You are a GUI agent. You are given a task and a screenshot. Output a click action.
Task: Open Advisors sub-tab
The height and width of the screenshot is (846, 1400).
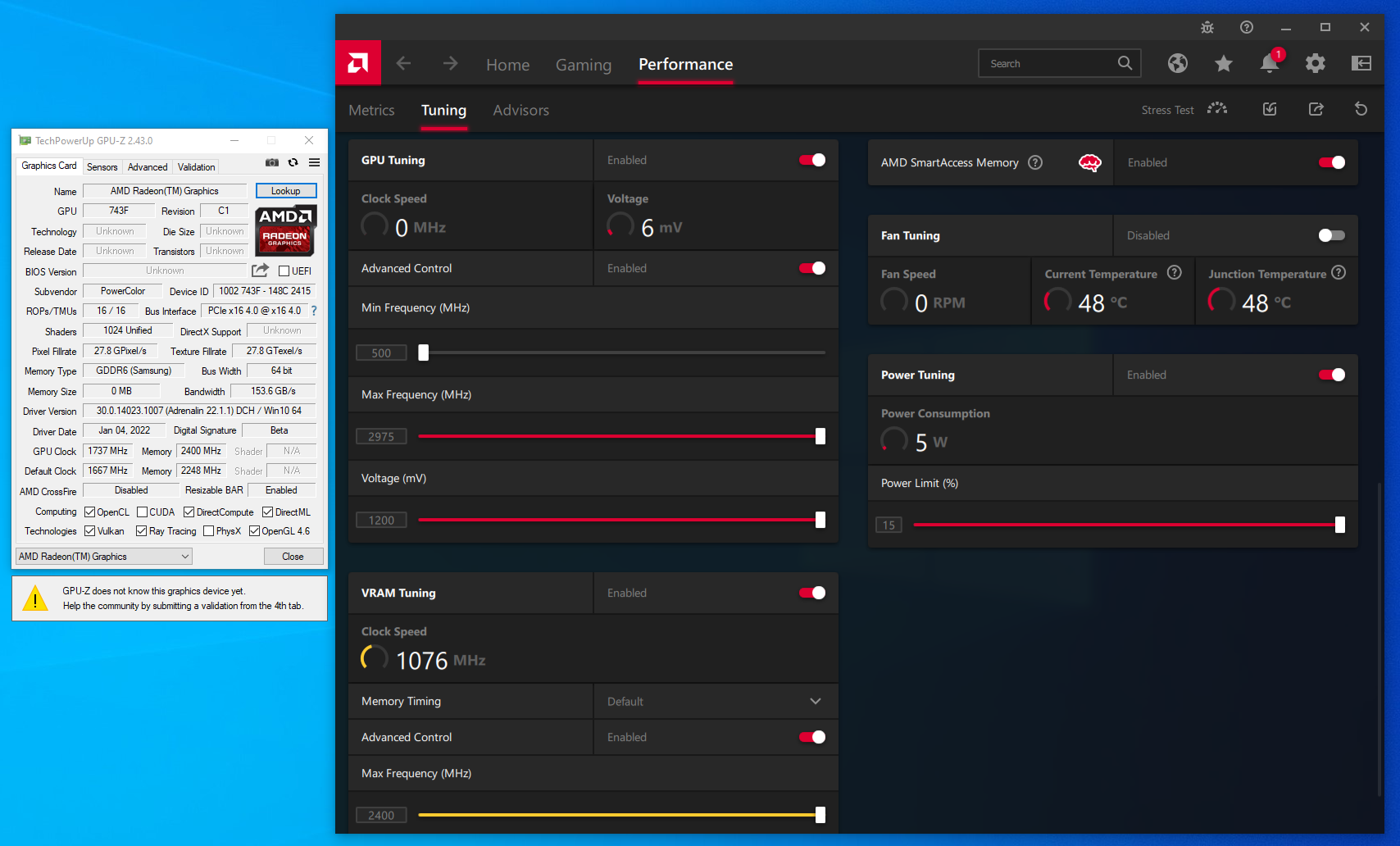pos(520,110)
